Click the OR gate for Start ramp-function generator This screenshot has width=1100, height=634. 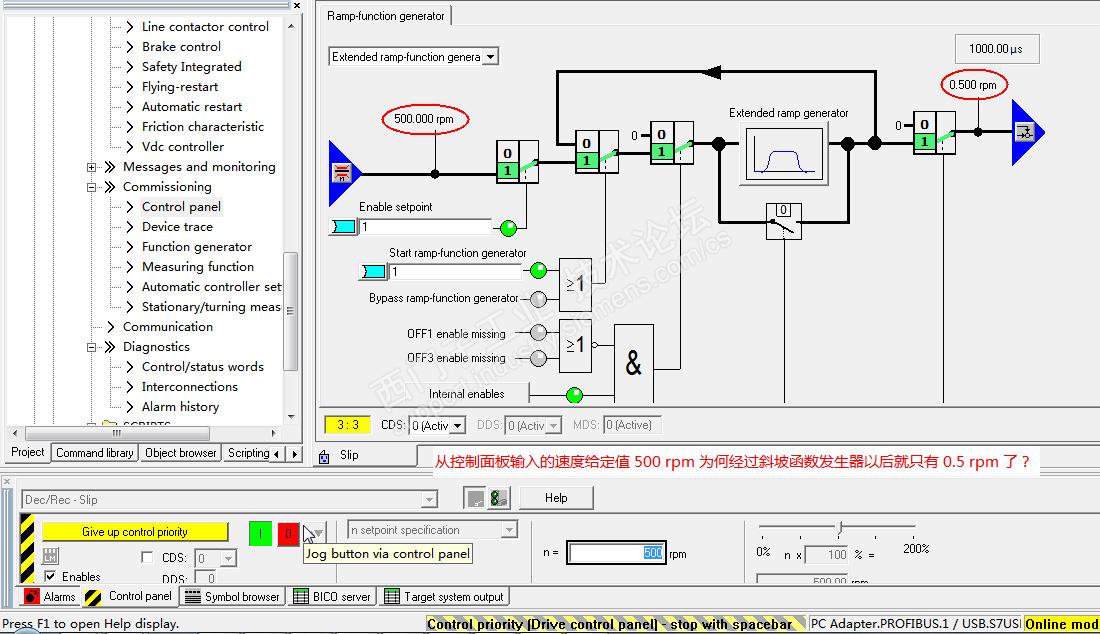[x=575, y=284]
